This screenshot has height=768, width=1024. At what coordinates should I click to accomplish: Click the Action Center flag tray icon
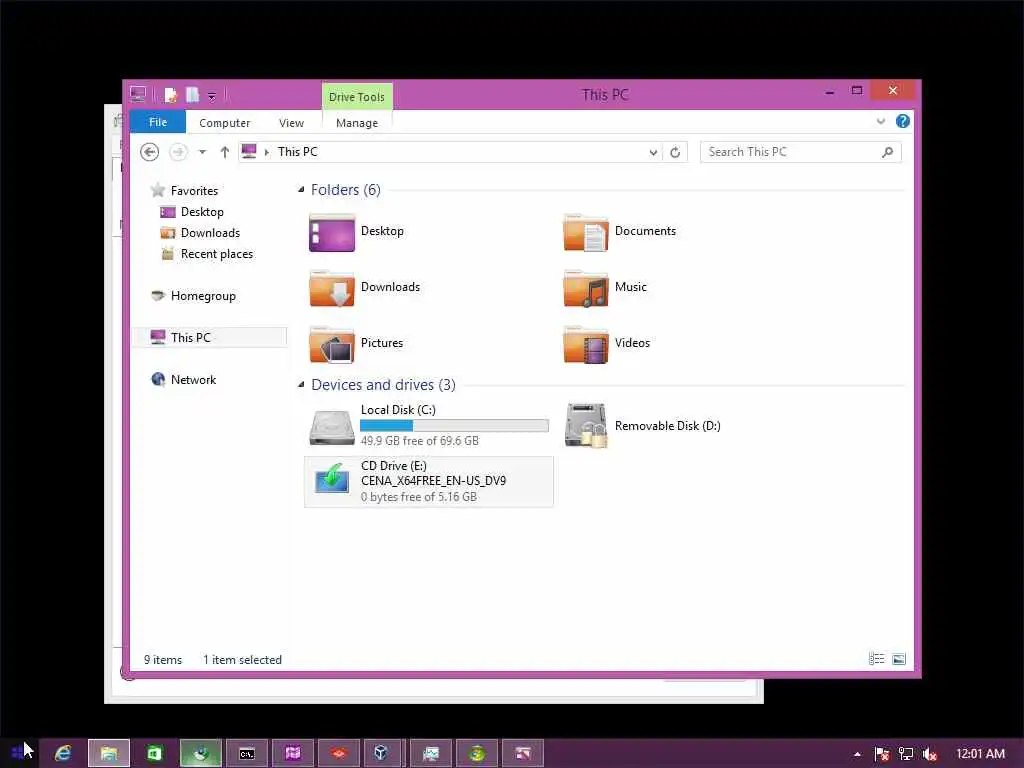882,754
